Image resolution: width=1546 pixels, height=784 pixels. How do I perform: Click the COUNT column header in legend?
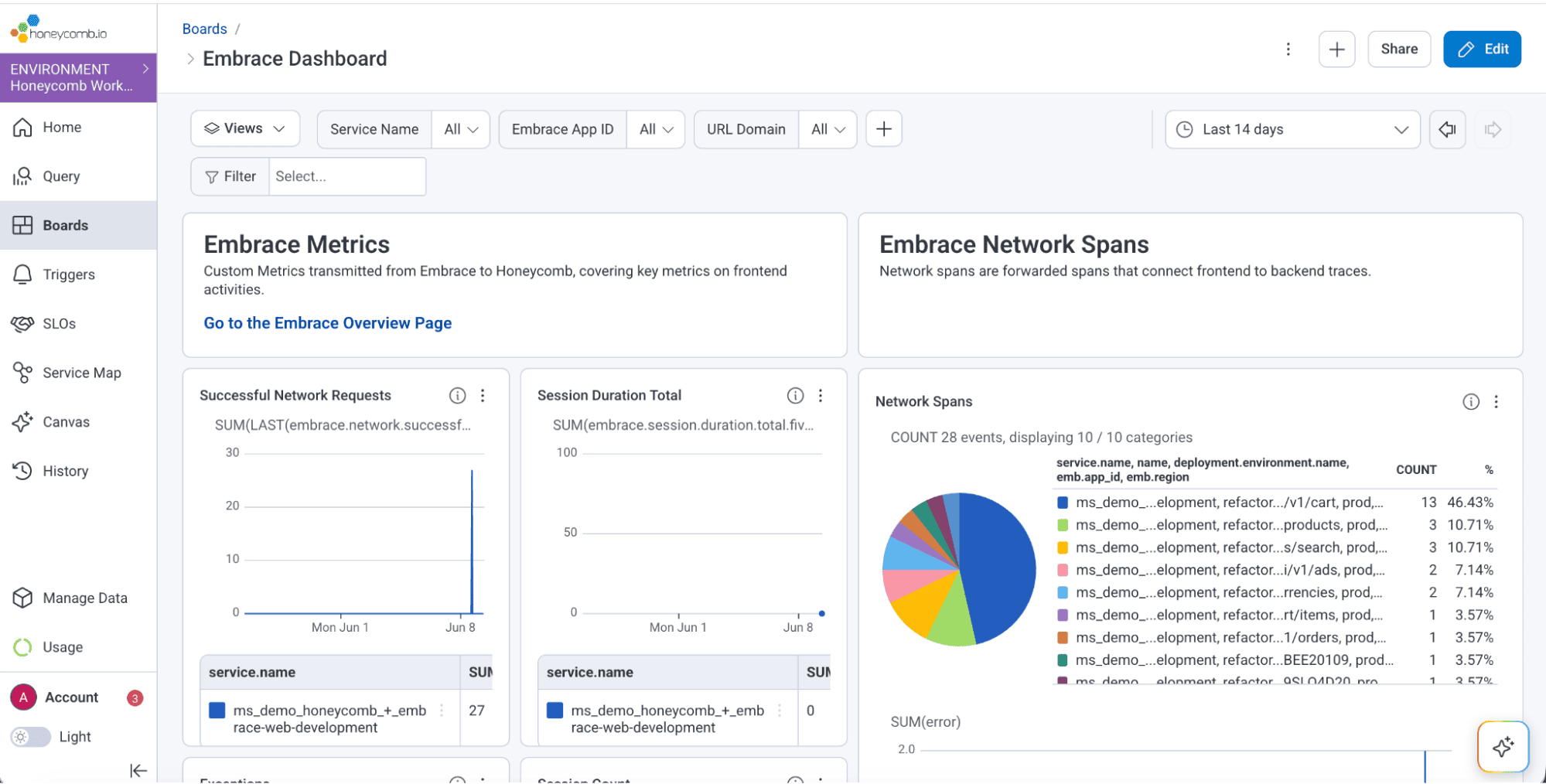pos(1416,470)
